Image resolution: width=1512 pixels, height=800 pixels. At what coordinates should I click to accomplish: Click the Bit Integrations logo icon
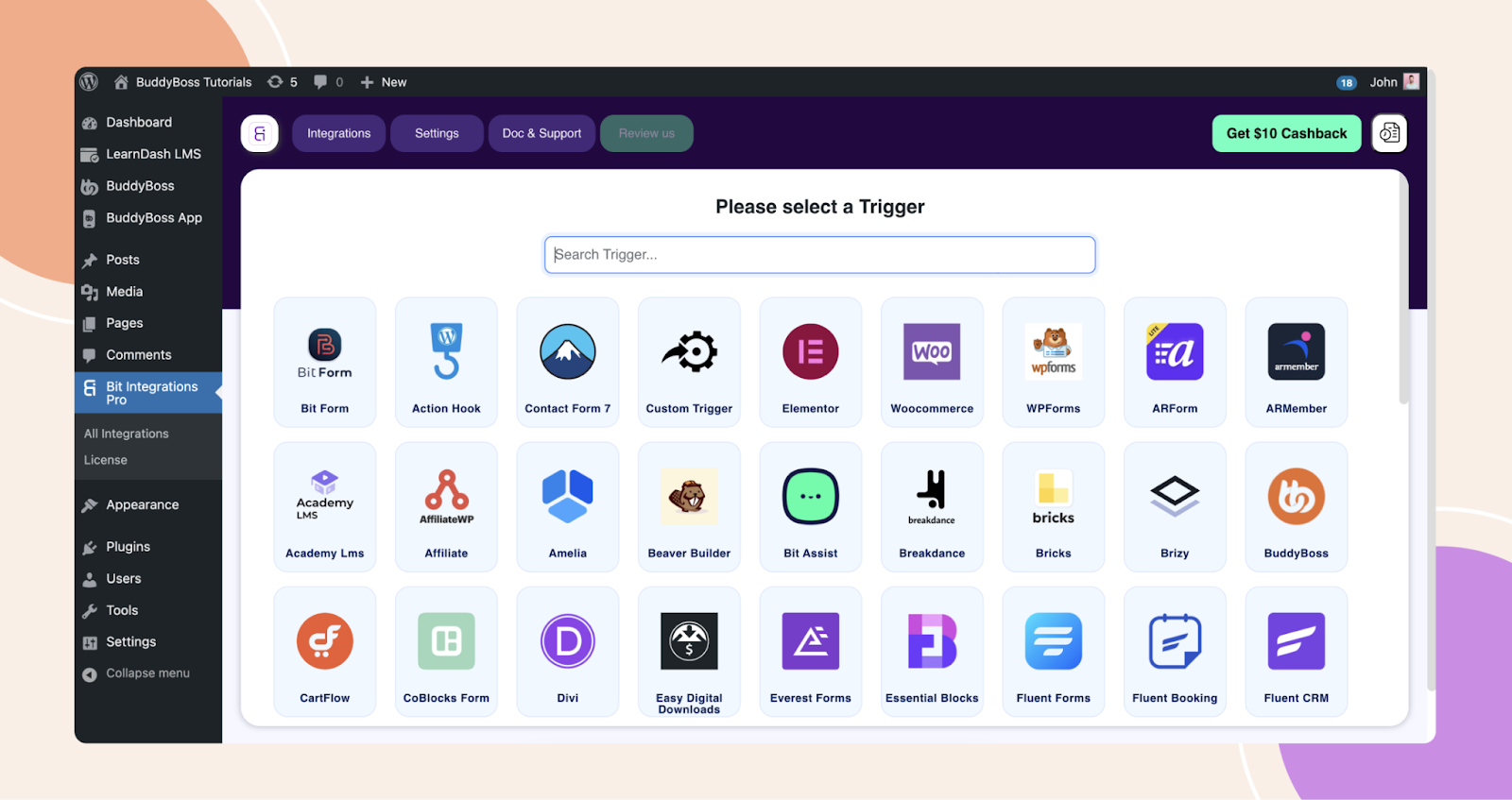tap(260, 133)
